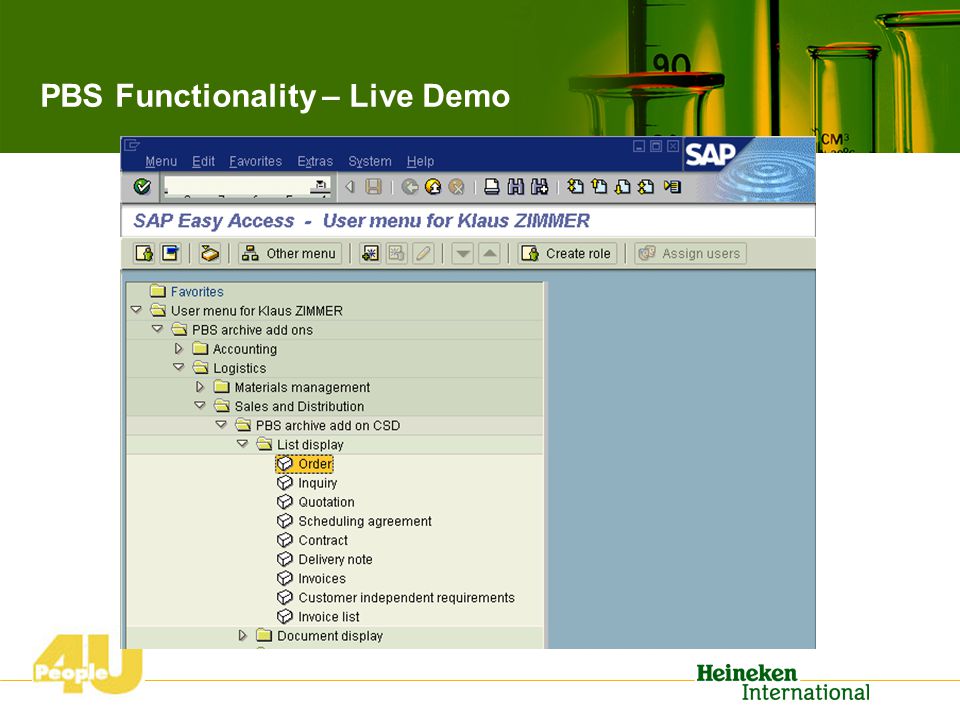Expand the Accounting folder
This screenshot has width=960, height=720.
point(179,348)
